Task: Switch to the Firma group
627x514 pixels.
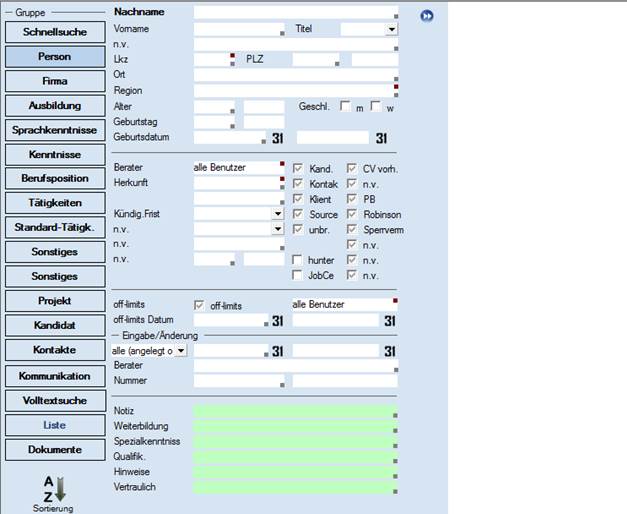Action: pyautogui.click(x=54, y=81)
